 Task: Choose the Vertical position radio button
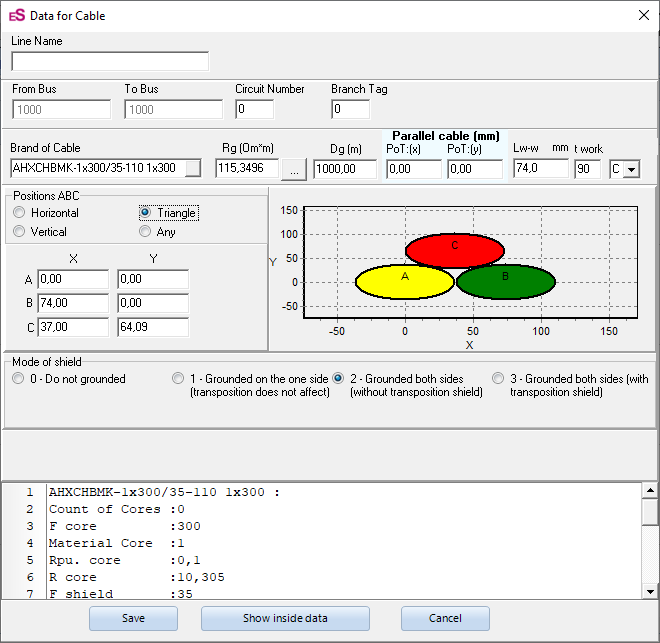click(x=19, y=232)
